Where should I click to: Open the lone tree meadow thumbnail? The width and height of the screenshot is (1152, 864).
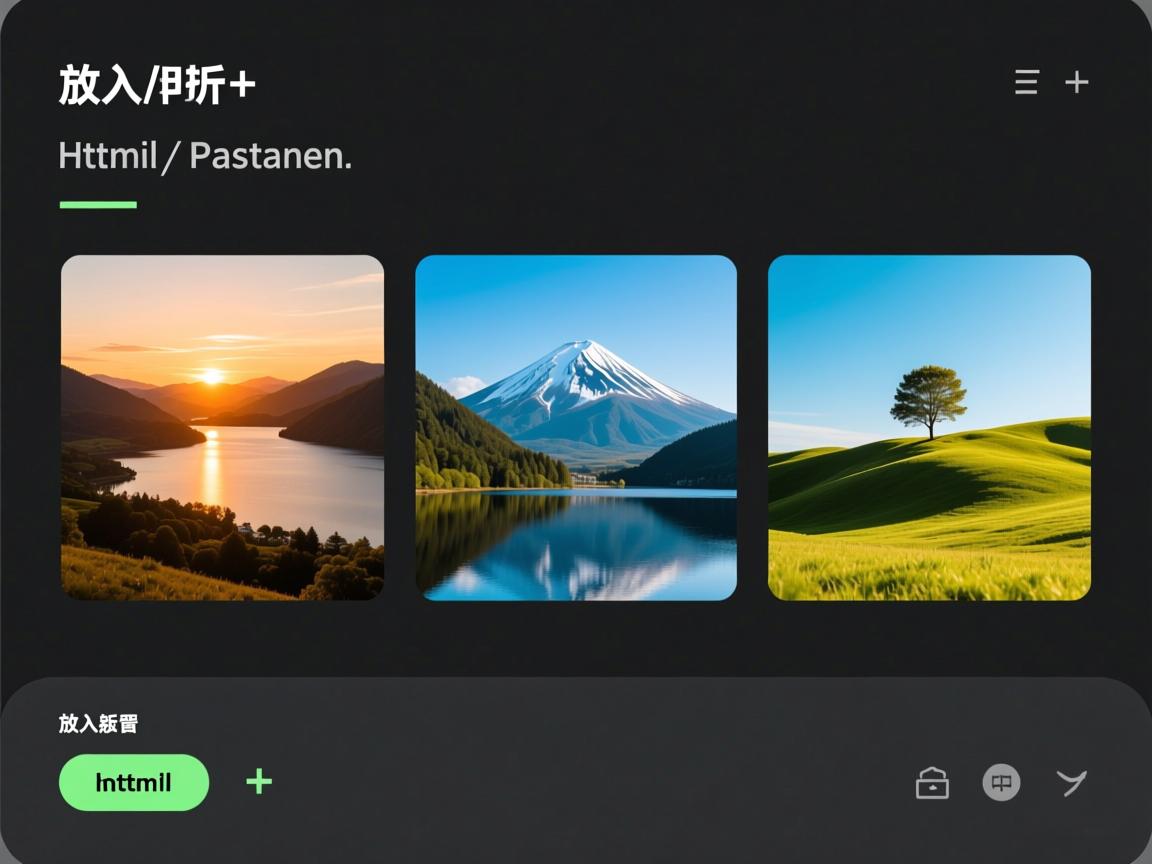tap(929, 428)
